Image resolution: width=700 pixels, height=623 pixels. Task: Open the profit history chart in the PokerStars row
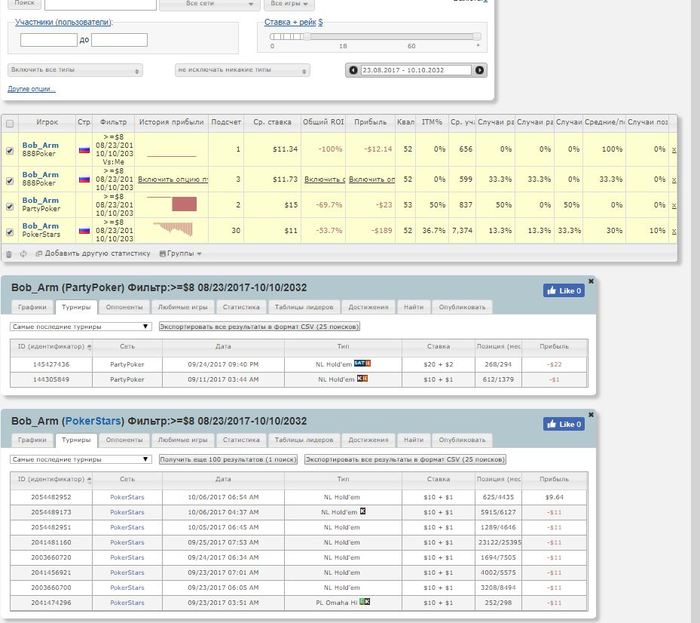pos(172,229)
